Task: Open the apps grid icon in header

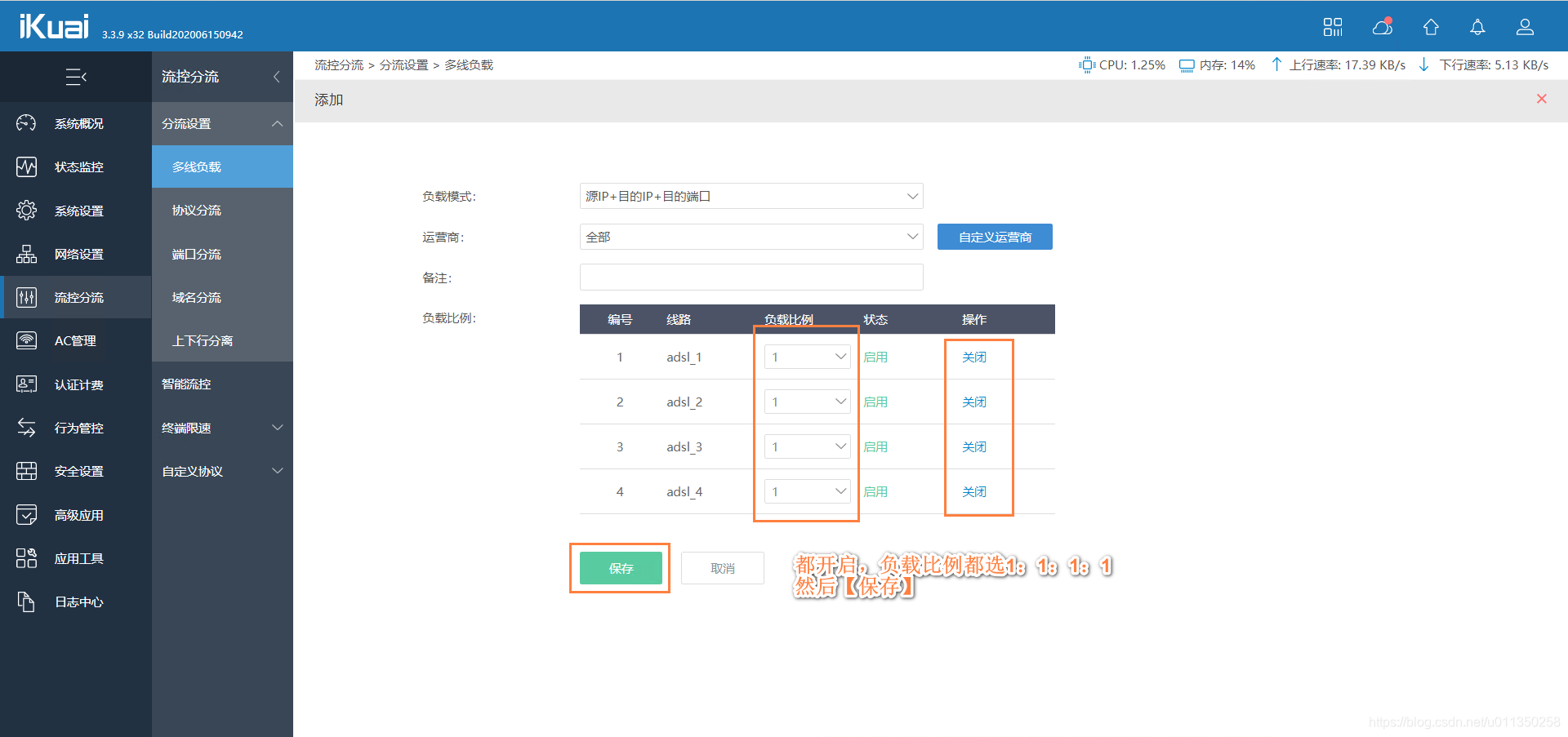Action: point(1333,27)
